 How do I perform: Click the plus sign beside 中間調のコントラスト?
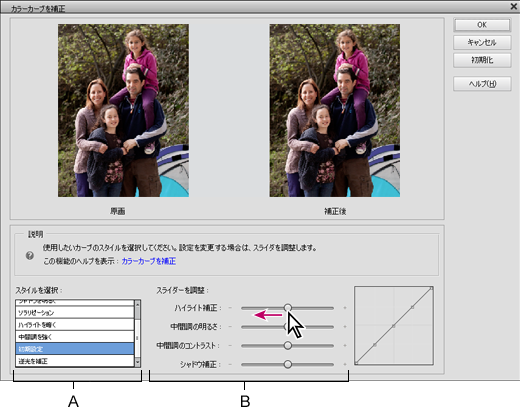[x=345, y=345]
